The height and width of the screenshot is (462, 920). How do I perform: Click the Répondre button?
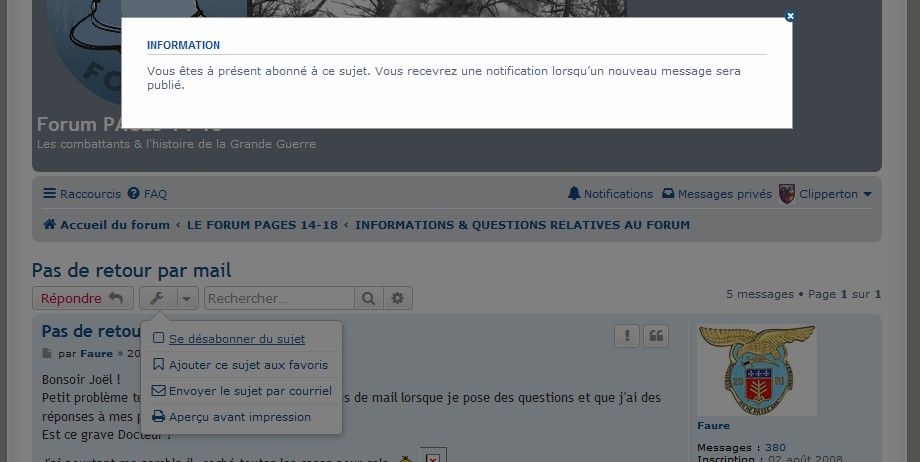click(82, 298)
